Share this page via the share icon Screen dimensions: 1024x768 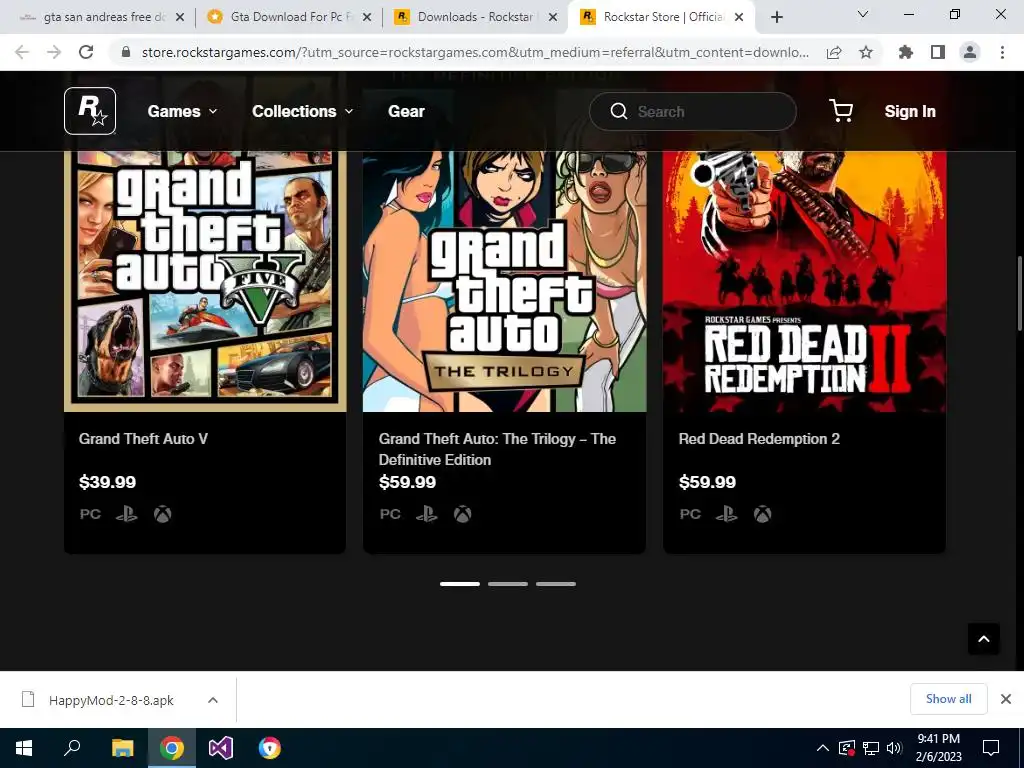pyautogui.click(x=834, y=52)
